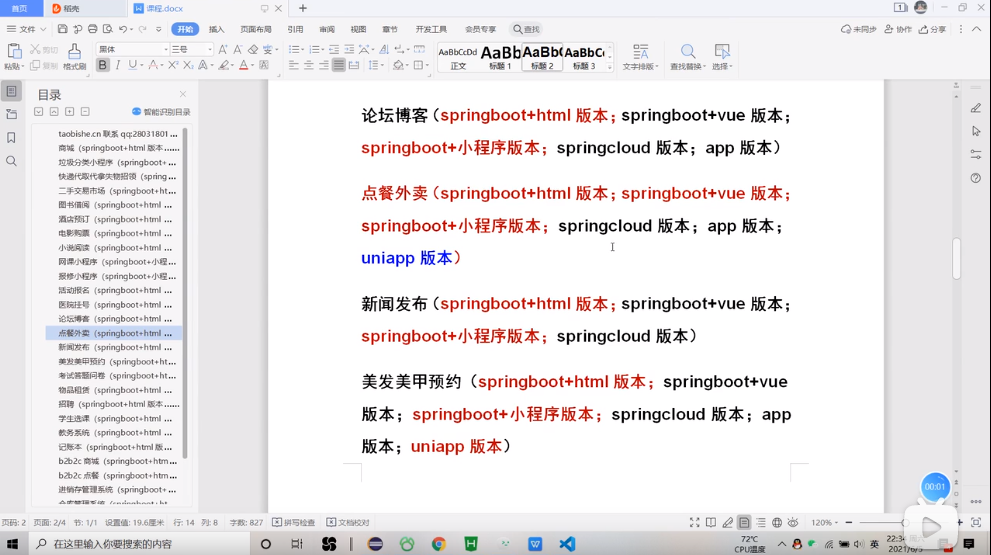Toggle Bold formatting button

click(102, 65)
